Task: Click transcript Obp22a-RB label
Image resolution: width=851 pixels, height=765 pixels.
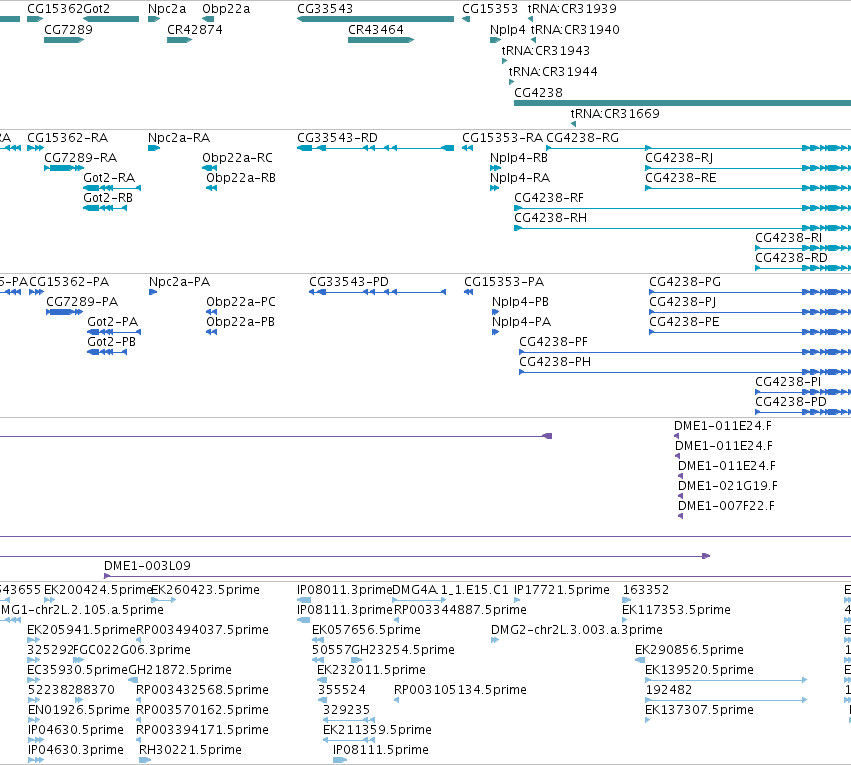Action: pyautogui.click(x=241, y=178)
